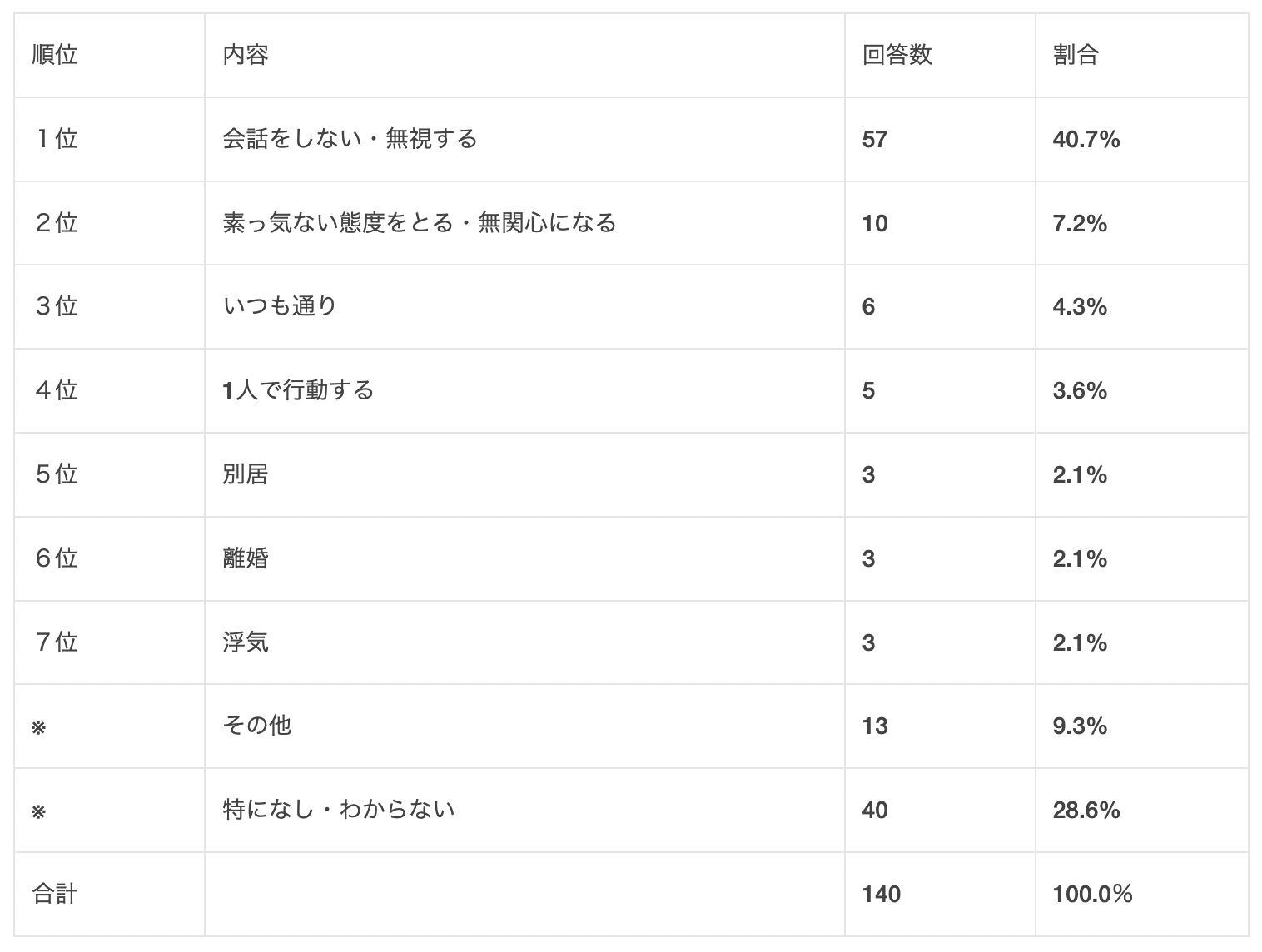Select the 特になし・わからない cell
The image size is (1262, 952).
click(x=339, y=810)
